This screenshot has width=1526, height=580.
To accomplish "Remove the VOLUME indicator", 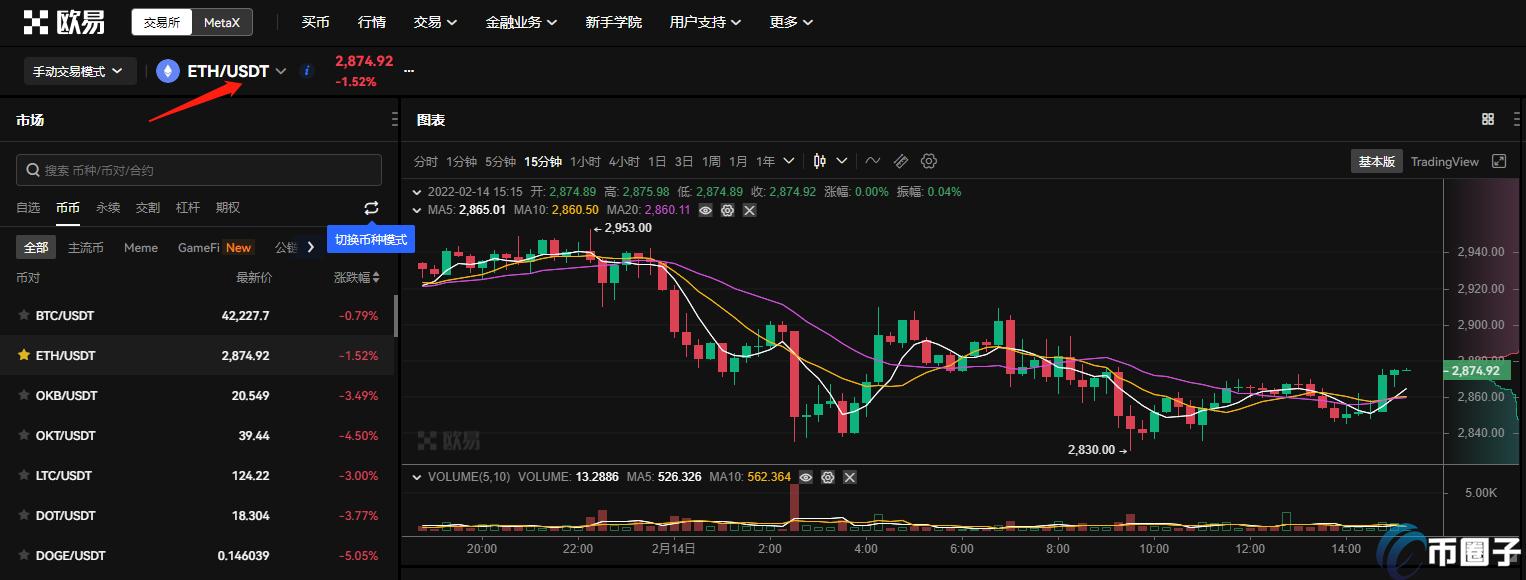I will click(x=850, y=477).
